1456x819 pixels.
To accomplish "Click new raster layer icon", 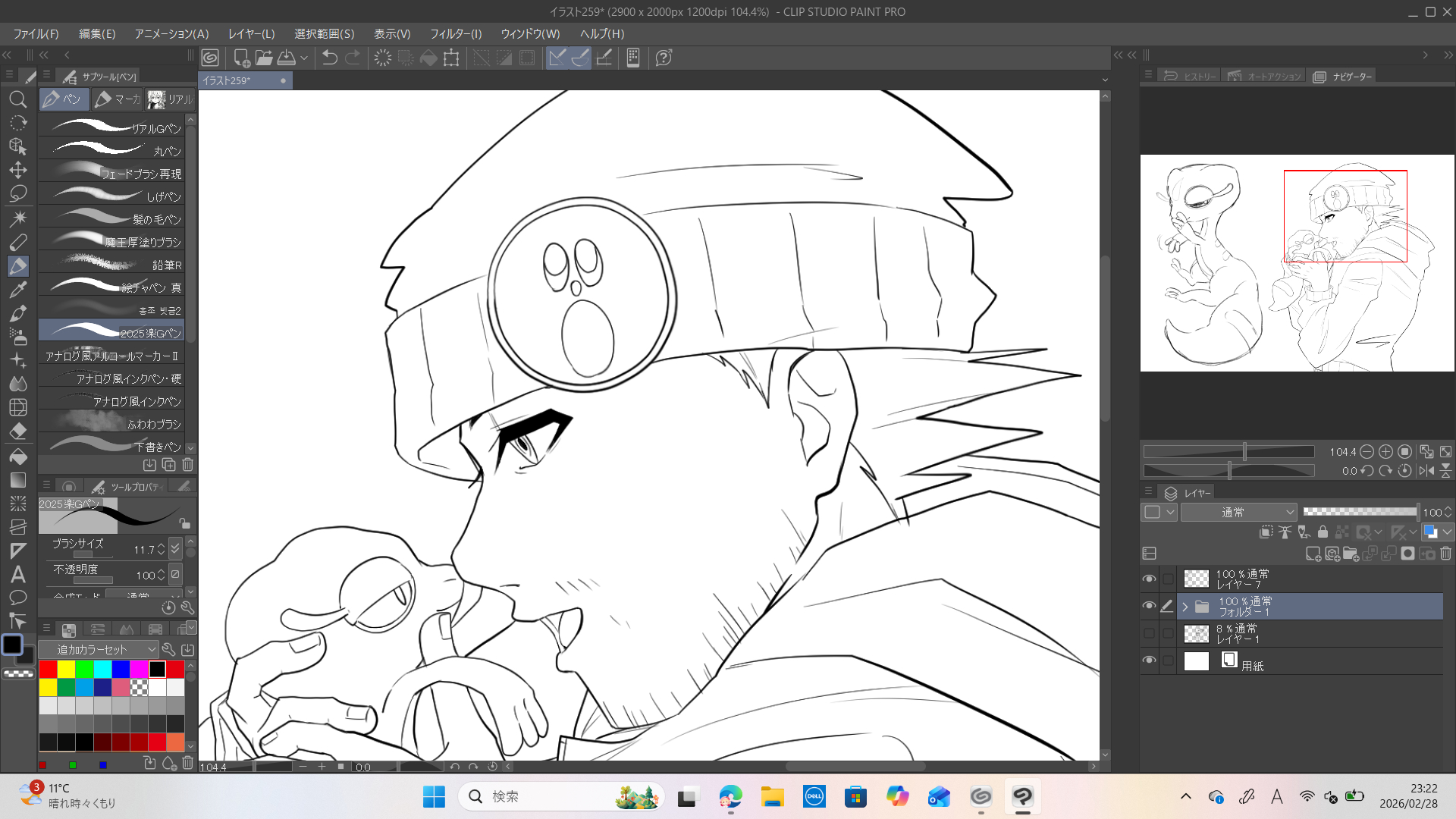I will [1313, 554].
